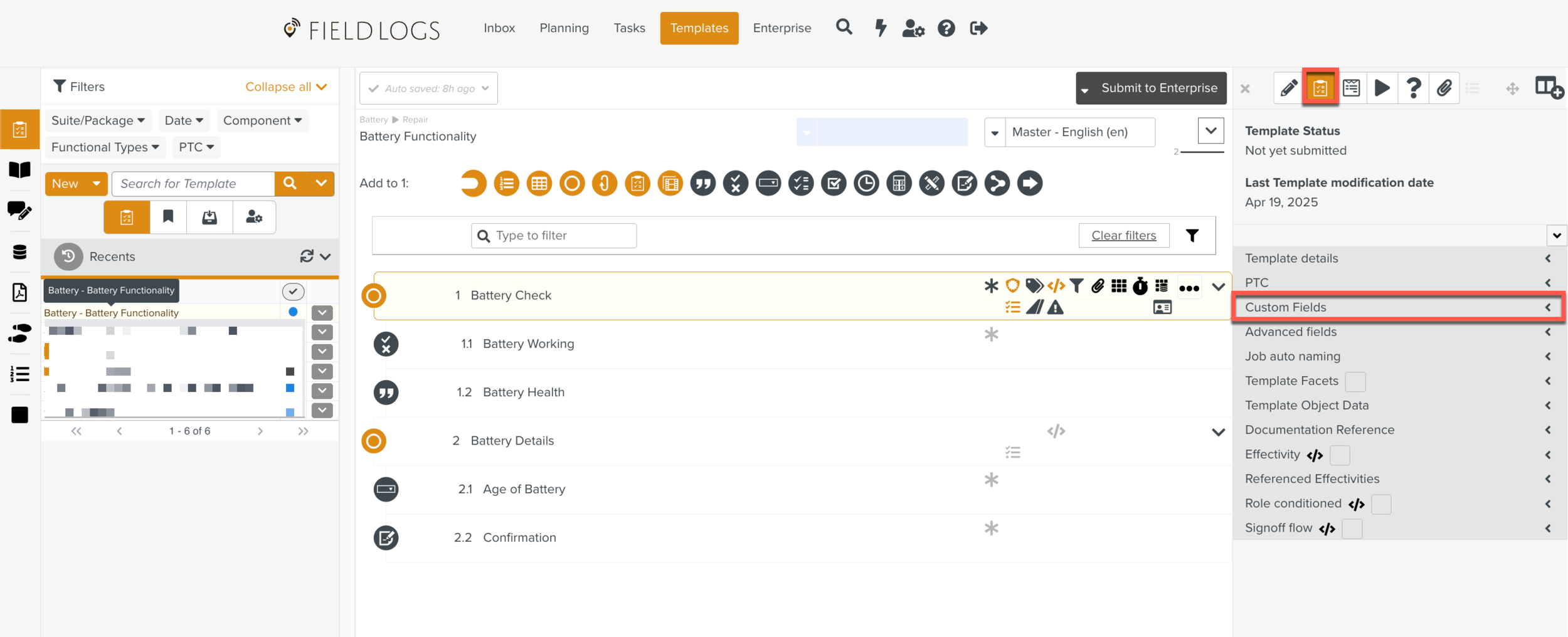
Task: Click the quotes icon in Add to row
Action: pos(703,183)
